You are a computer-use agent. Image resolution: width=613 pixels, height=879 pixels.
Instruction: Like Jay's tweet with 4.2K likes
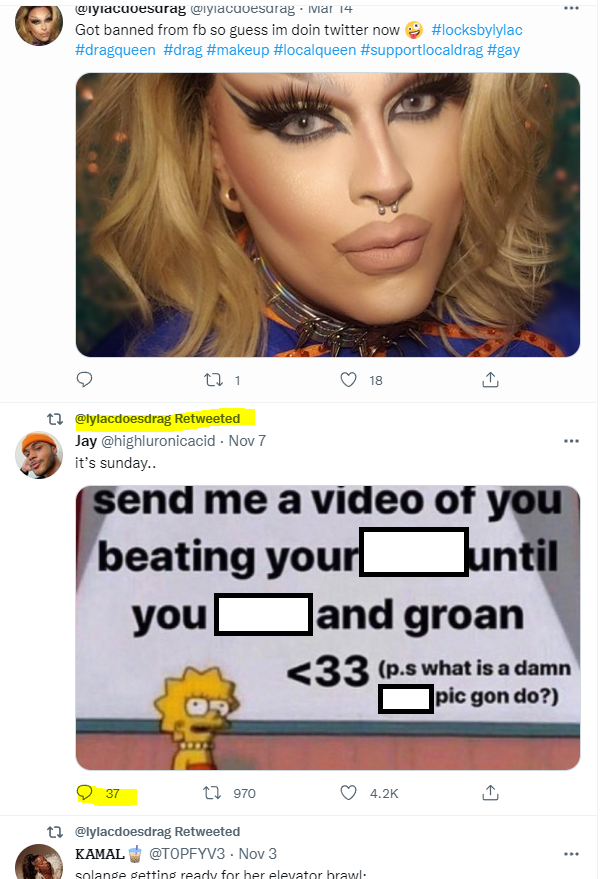348,793
